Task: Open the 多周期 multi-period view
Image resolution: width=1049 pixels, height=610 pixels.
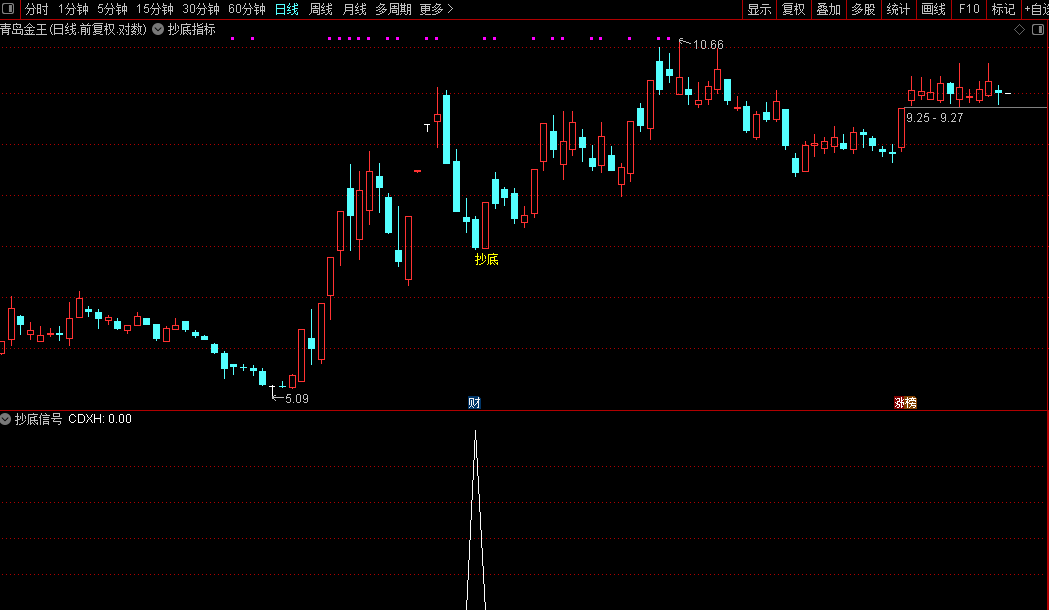Action: coord(393,9)
